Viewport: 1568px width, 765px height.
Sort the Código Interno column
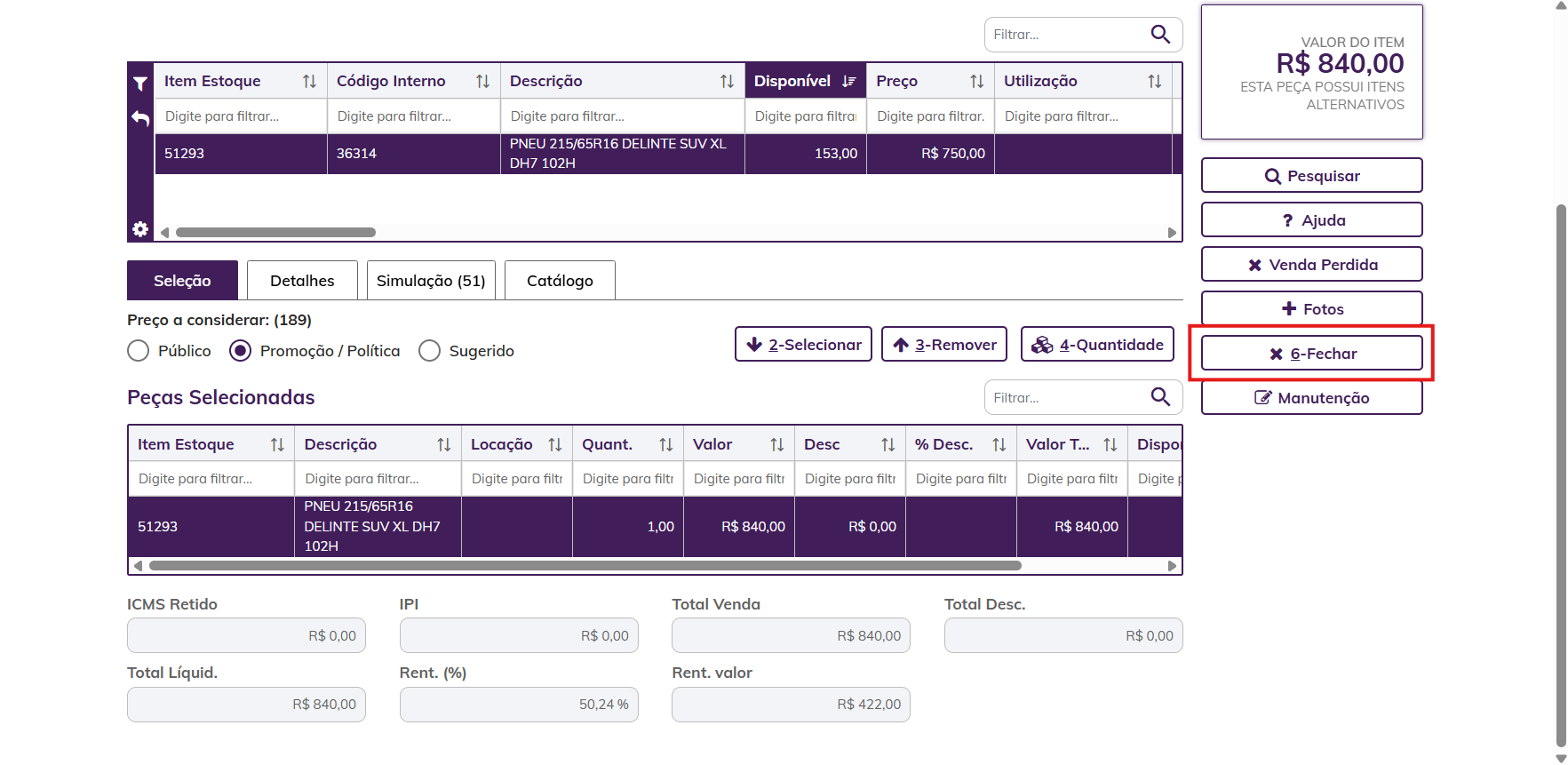[482, 81]
